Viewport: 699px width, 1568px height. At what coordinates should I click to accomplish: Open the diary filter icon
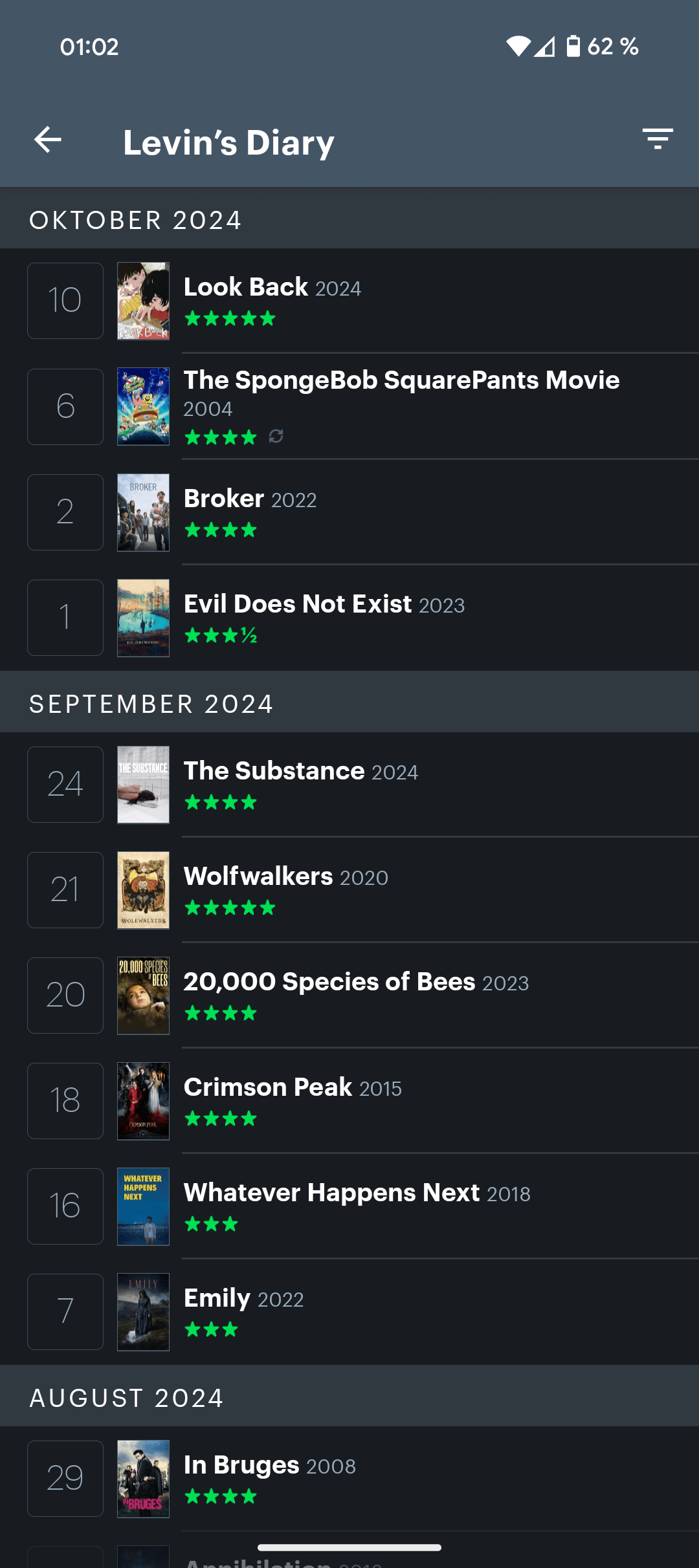pyautogui.click(x=658, y=139)
